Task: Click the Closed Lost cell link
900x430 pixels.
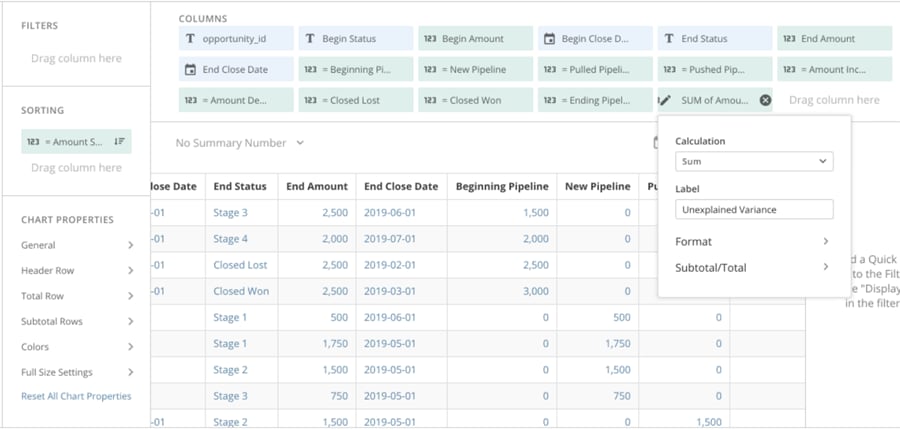Action: (x=240, y=265)
